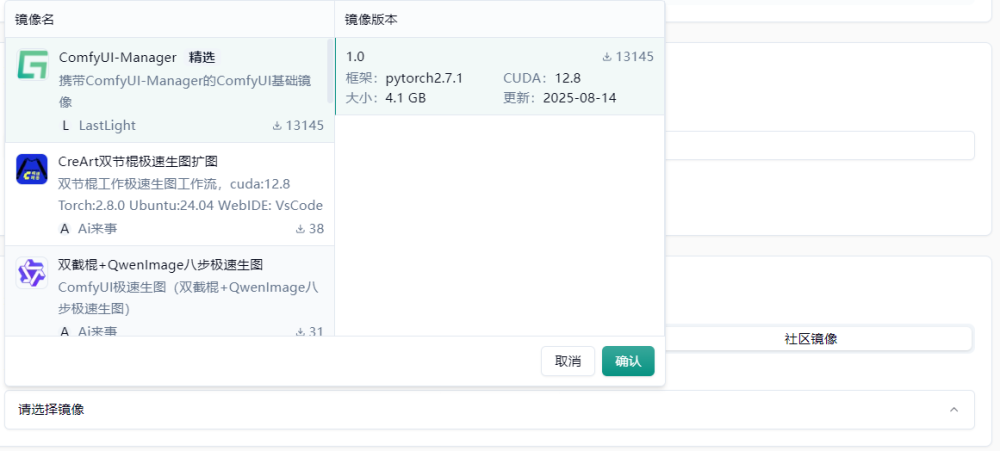Click the LastLight author avatar badge
This screenshot has height=451, width=1000.
pos(65,126)
